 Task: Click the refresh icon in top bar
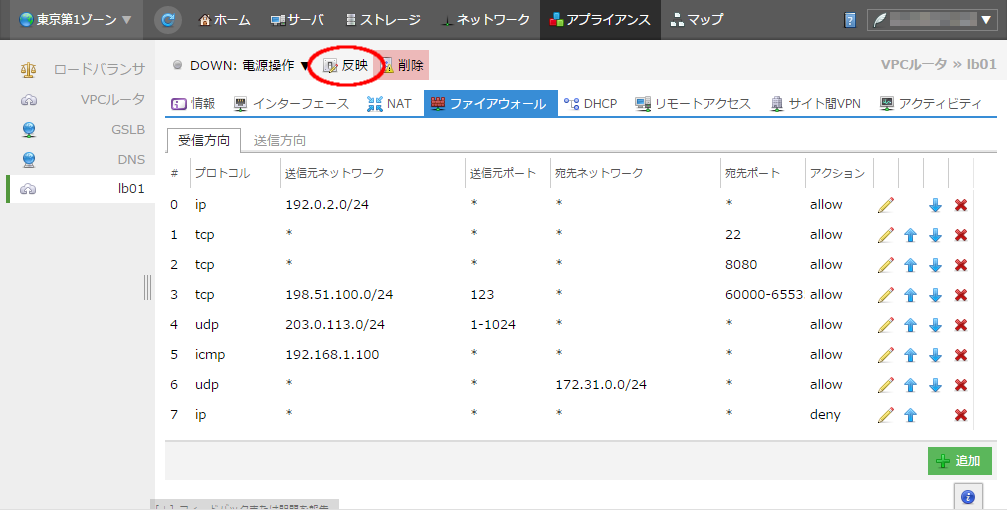[x=168, y=20]
